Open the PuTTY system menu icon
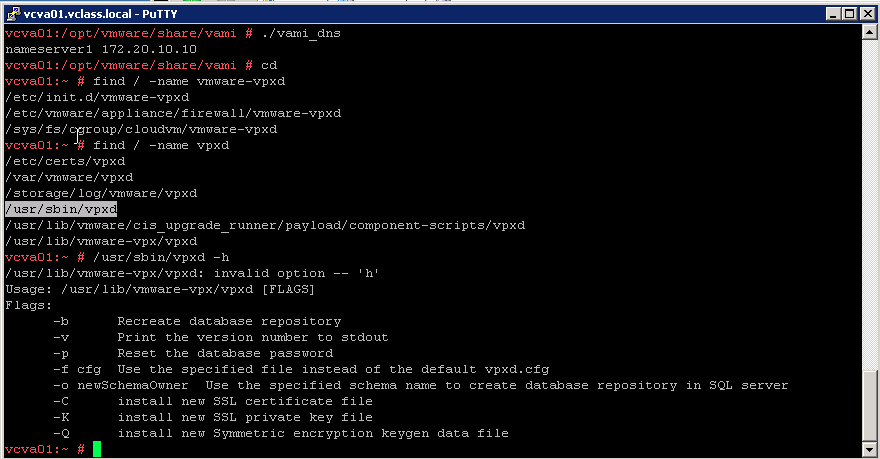 (13, 14)
